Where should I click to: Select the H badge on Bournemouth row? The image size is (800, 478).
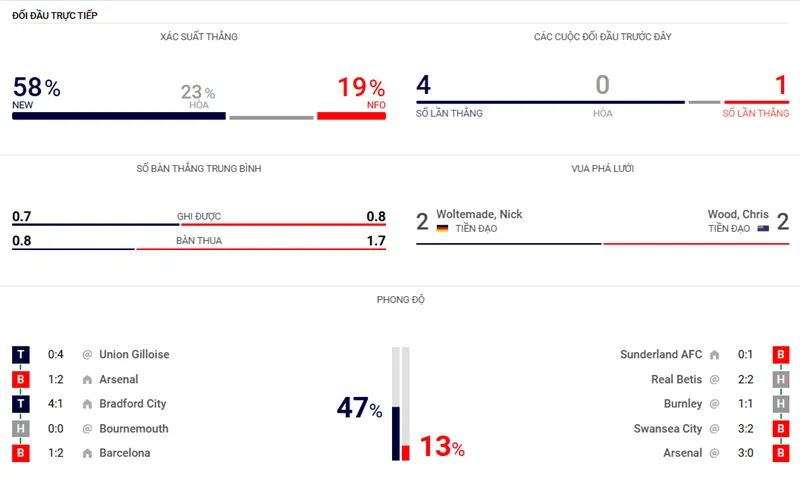[x=21, y=429]
